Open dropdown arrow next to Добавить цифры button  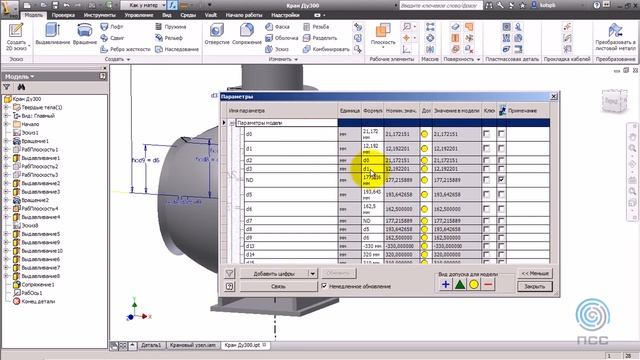click(312, 273)
